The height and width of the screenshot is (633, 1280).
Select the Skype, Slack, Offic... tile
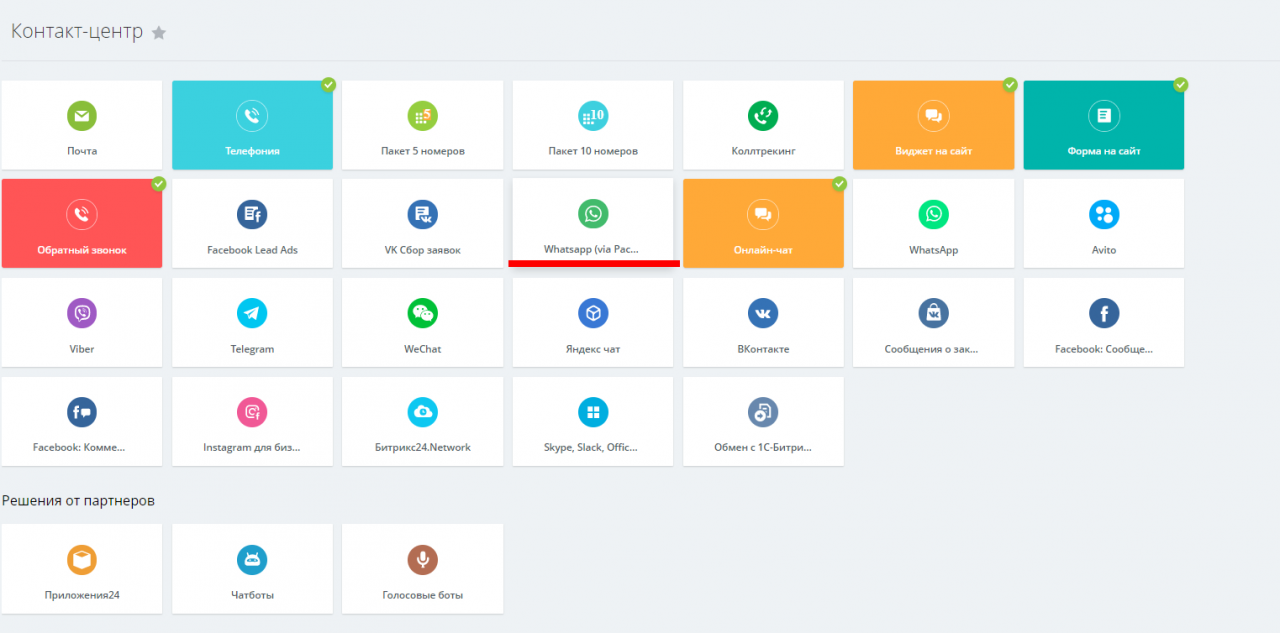(593, 421)
